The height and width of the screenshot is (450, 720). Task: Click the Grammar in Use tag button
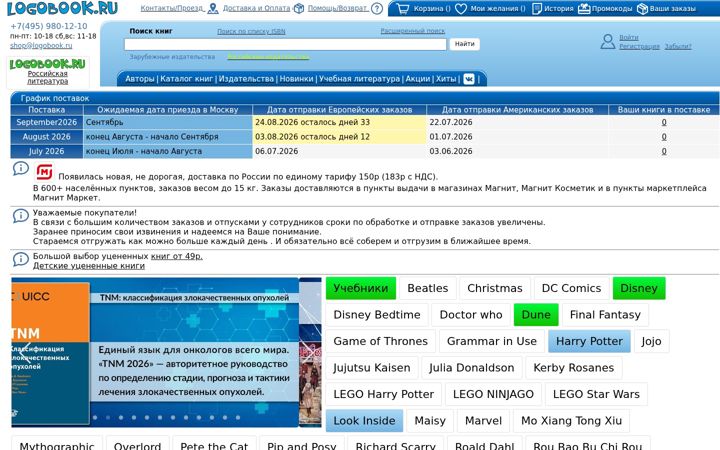tap(491, 342)
